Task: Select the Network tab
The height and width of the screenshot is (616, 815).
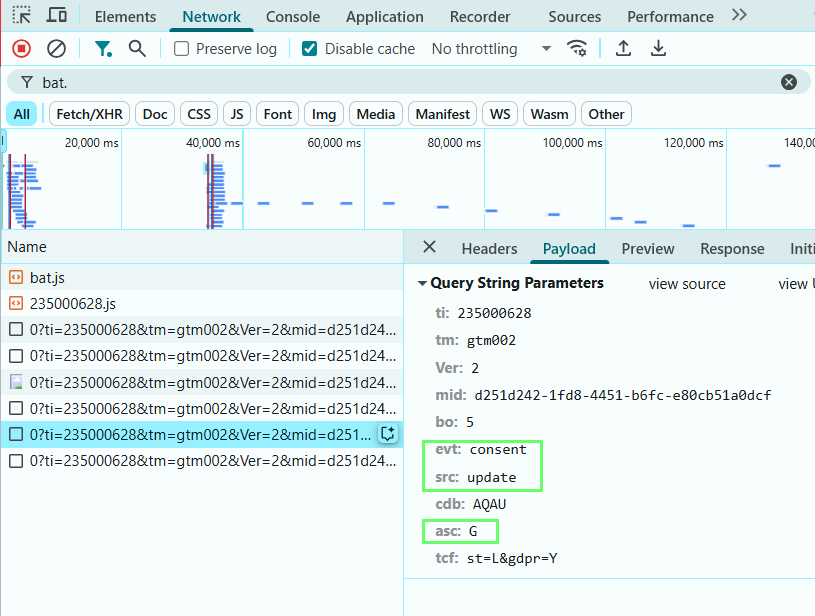Action: tap(211, 17)
